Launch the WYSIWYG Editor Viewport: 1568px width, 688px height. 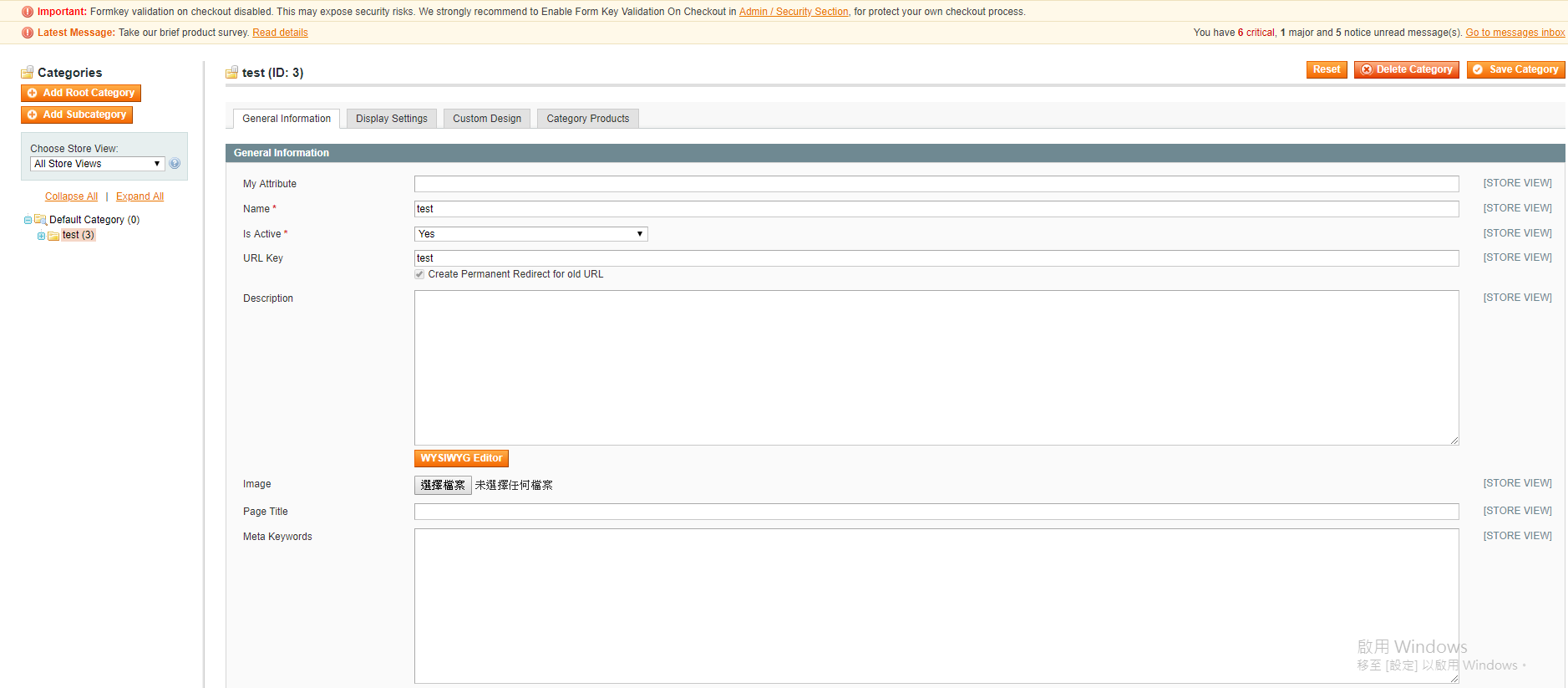pos(461,458)
